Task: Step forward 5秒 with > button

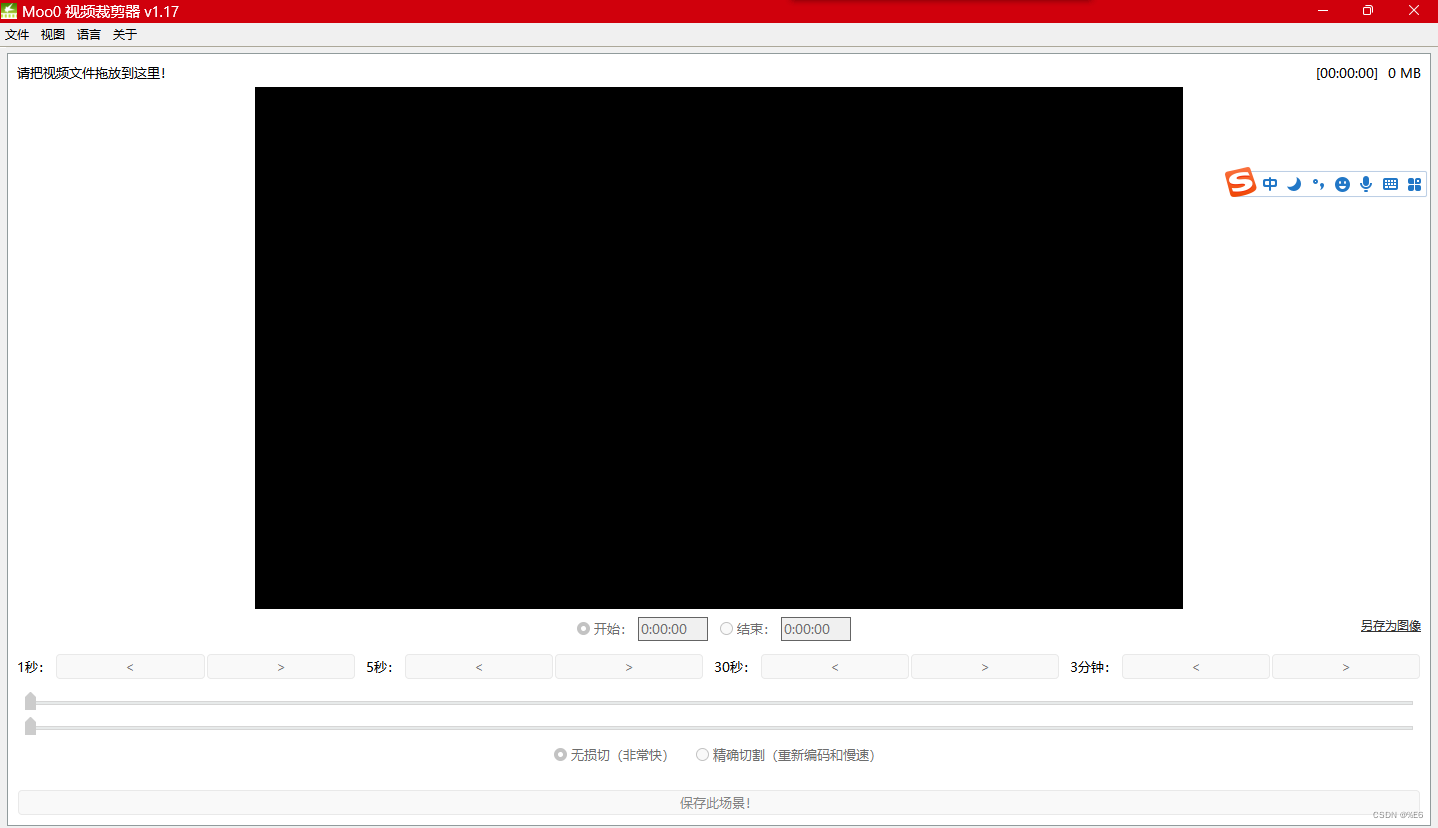Action: coord(629,667)
